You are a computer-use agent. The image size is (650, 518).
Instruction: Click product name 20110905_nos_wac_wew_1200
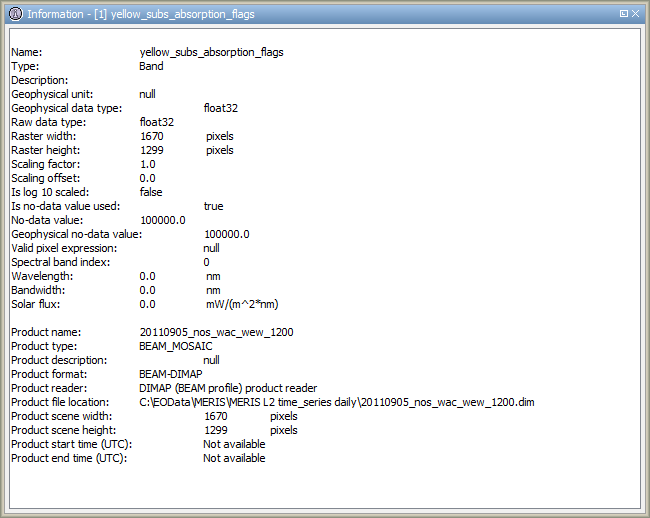[x=216, y=332]
